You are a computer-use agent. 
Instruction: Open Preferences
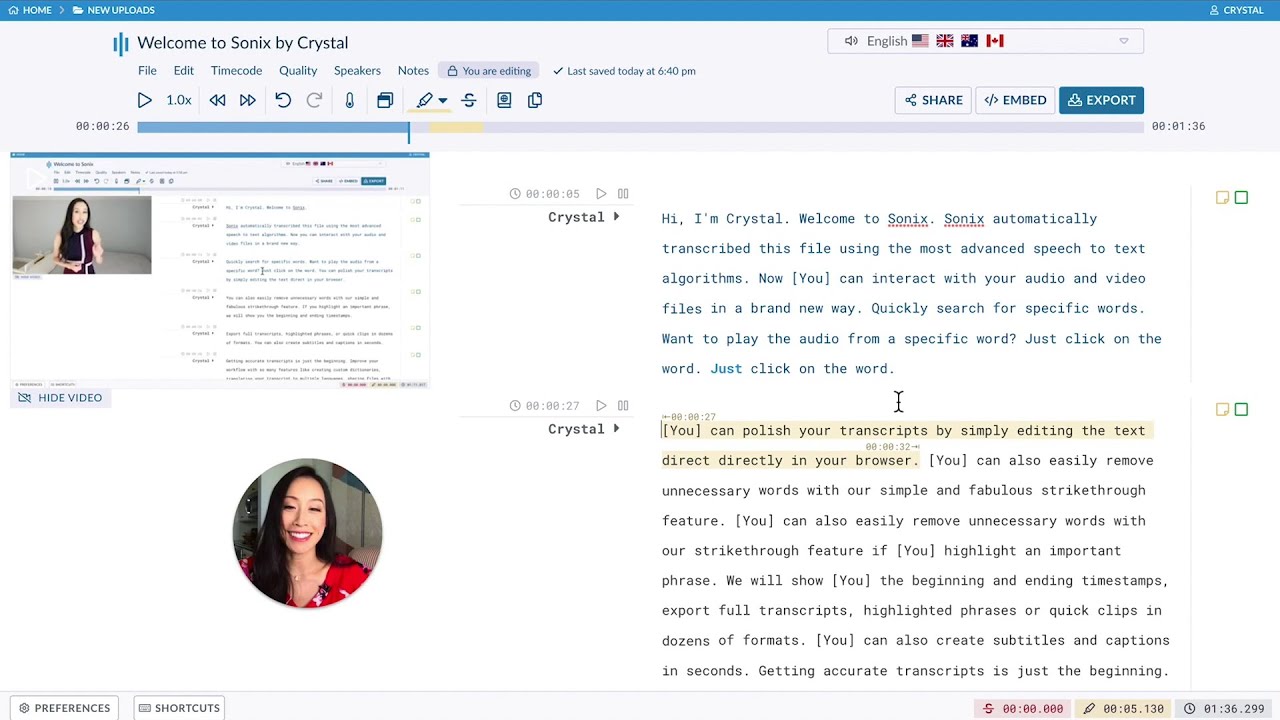(64, 708)
